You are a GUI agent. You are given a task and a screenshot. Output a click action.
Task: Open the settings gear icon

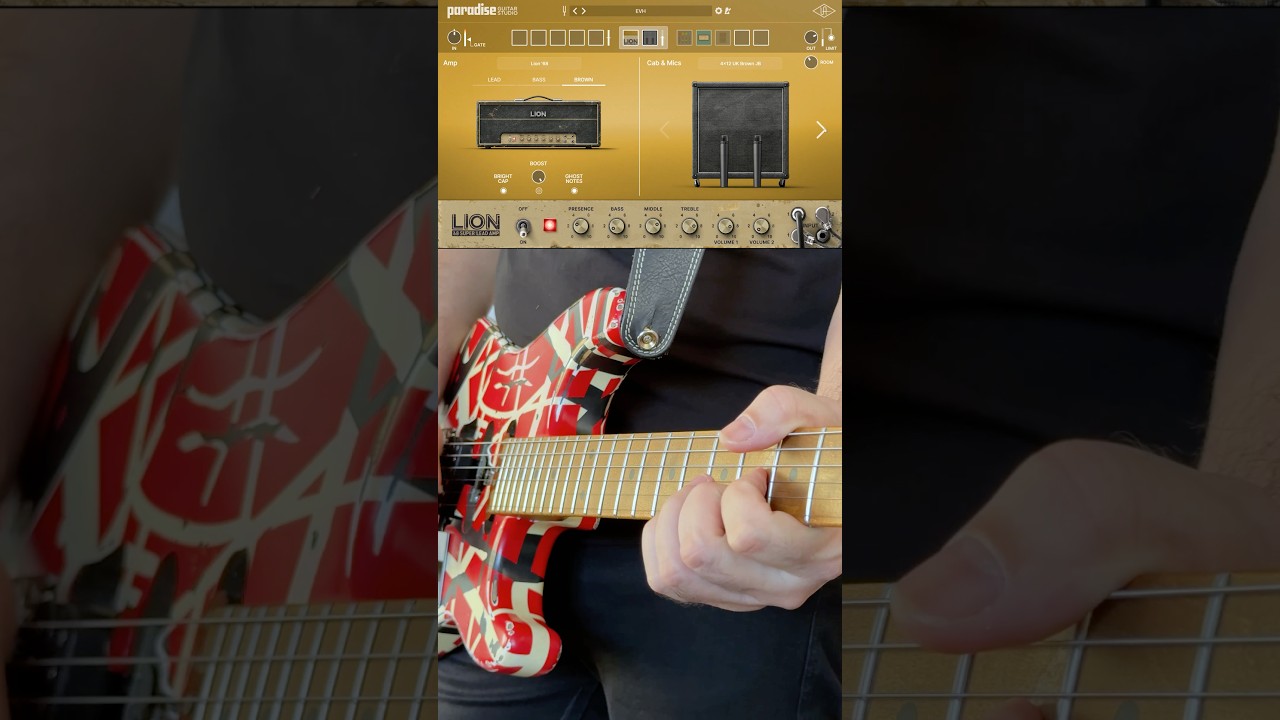[718, 11]
